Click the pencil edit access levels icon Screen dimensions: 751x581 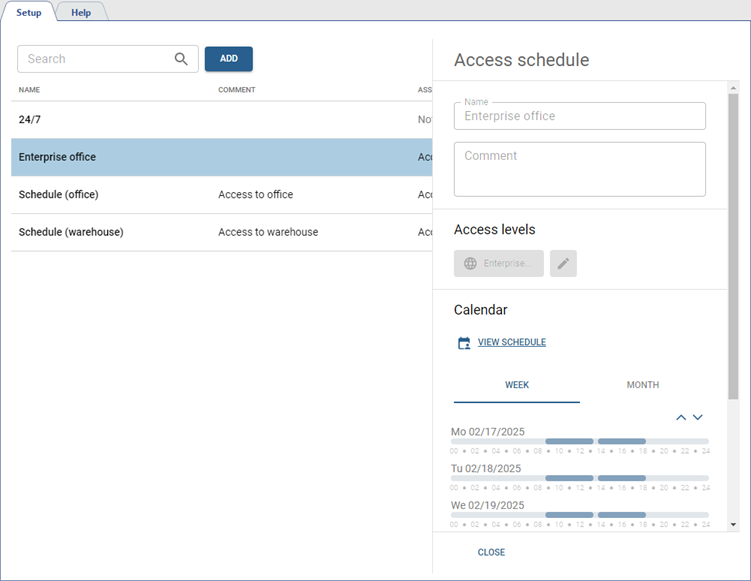tap(563, 263)
